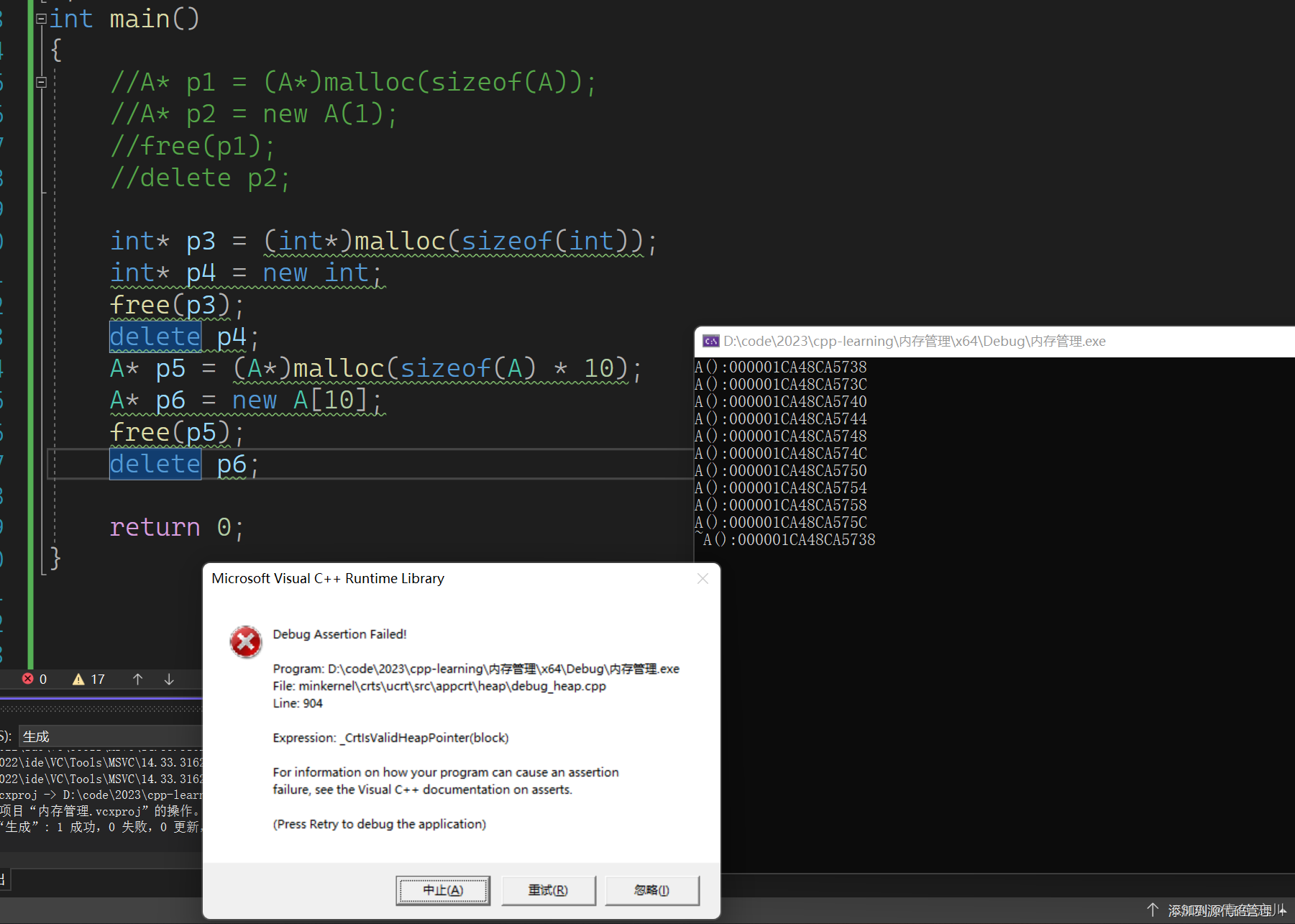Click the first console line ending in CA5738
The width and height of the screenshot is (1295, 924).
pyautogui.click(x=781, y=367)
